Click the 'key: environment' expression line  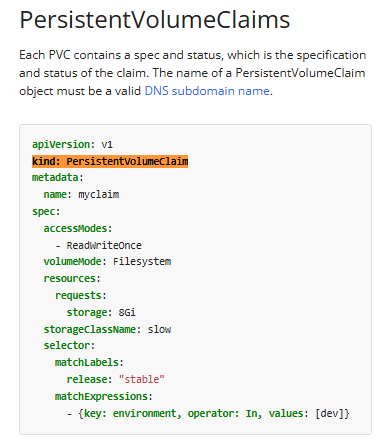click(x=208, y=413)
